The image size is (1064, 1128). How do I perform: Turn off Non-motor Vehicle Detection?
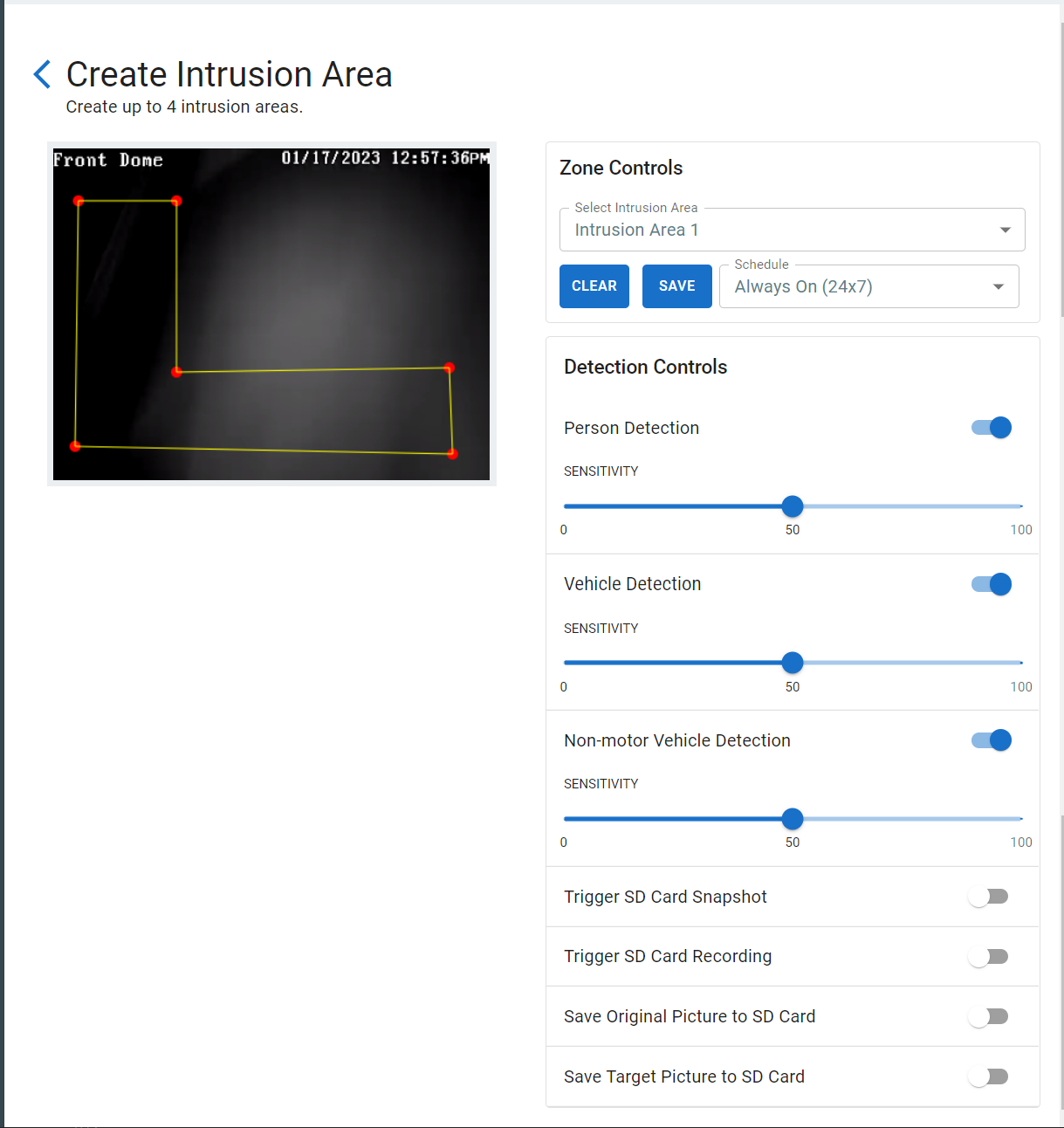click(992, 740)
